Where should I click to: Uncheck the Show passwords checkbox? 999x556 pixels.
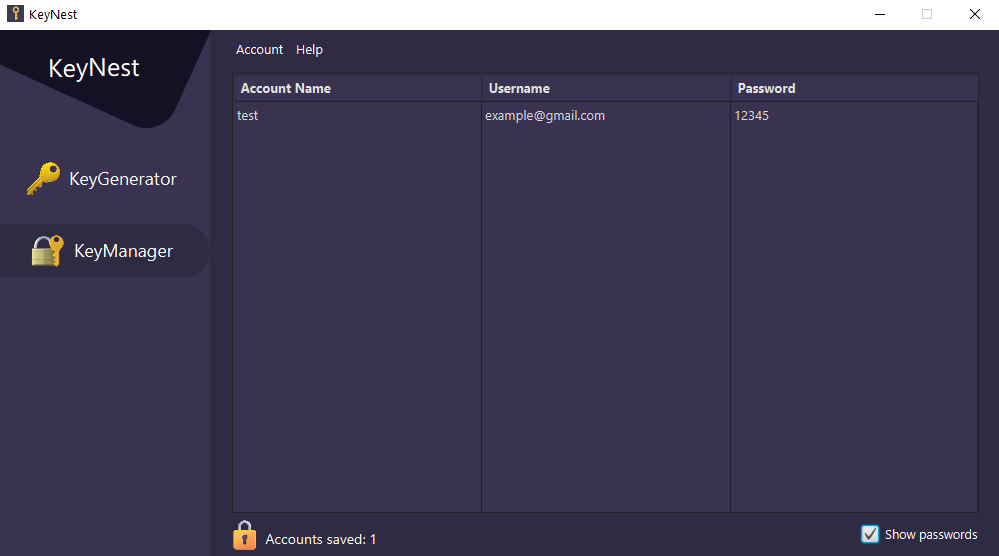coord(870,534)
